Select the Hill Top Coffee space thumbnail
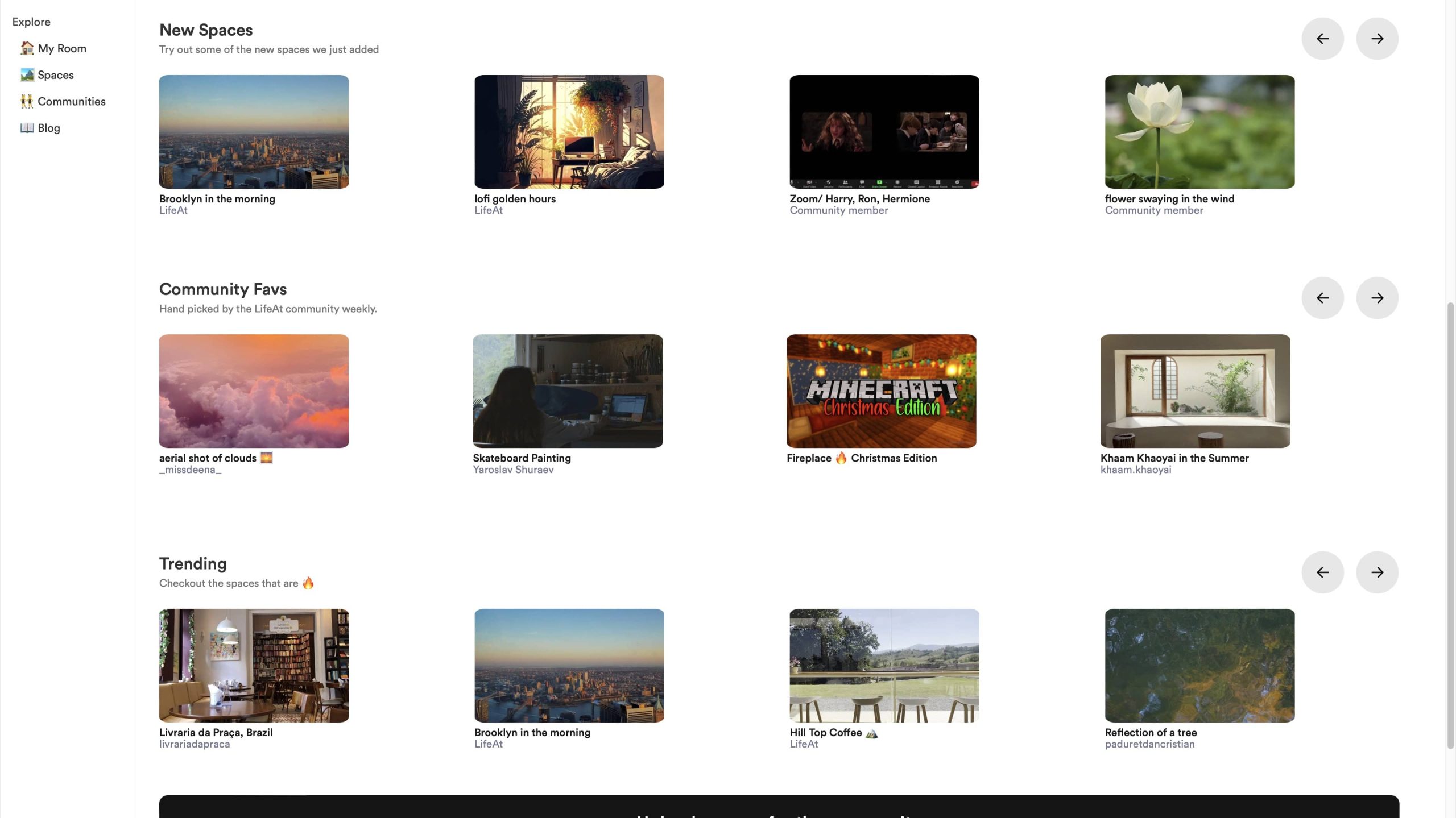1456x818 pixels. [884, 666]
